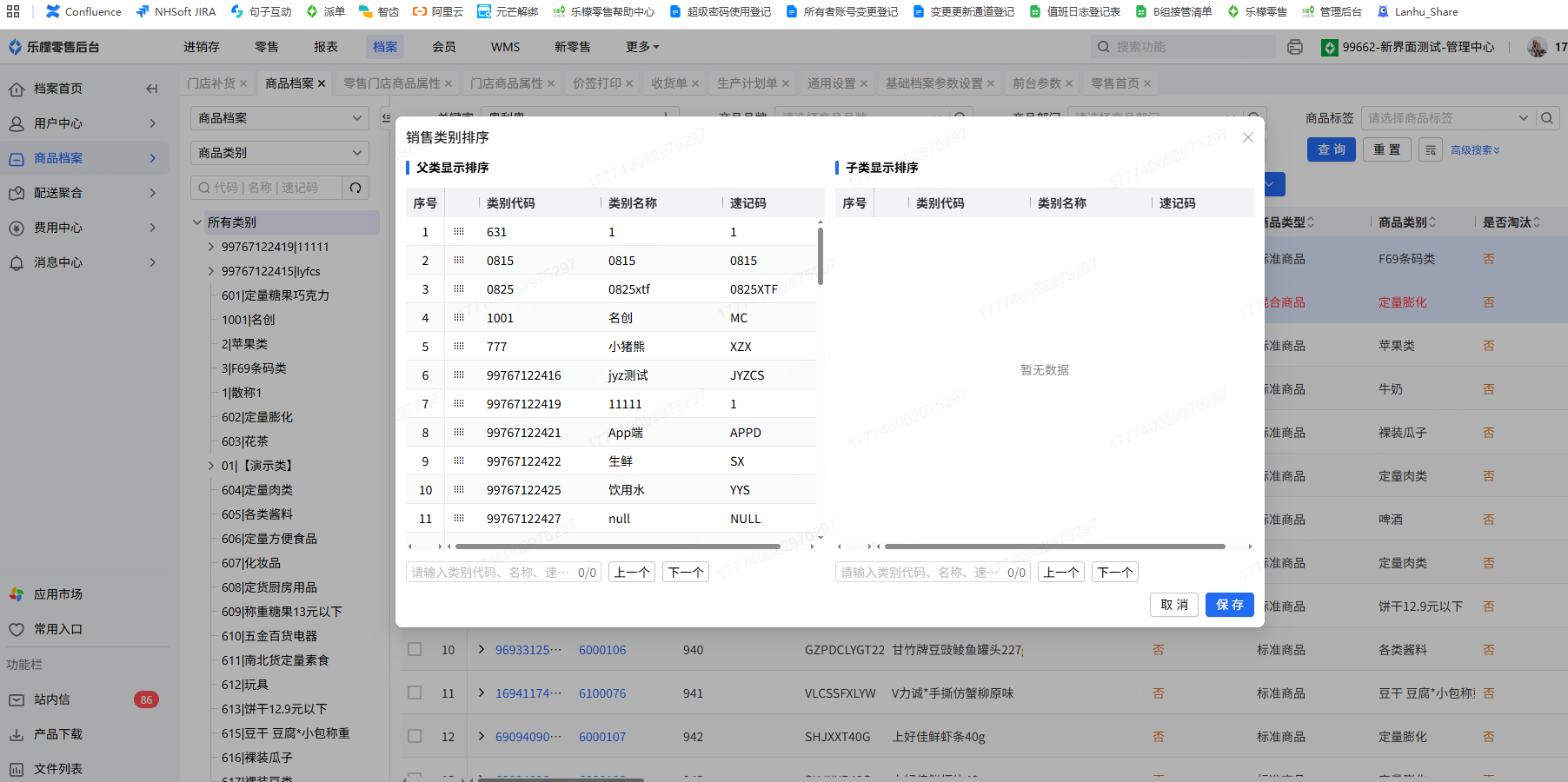
Task: Expand table row 10 details
Action: click(x=482, y=649)
